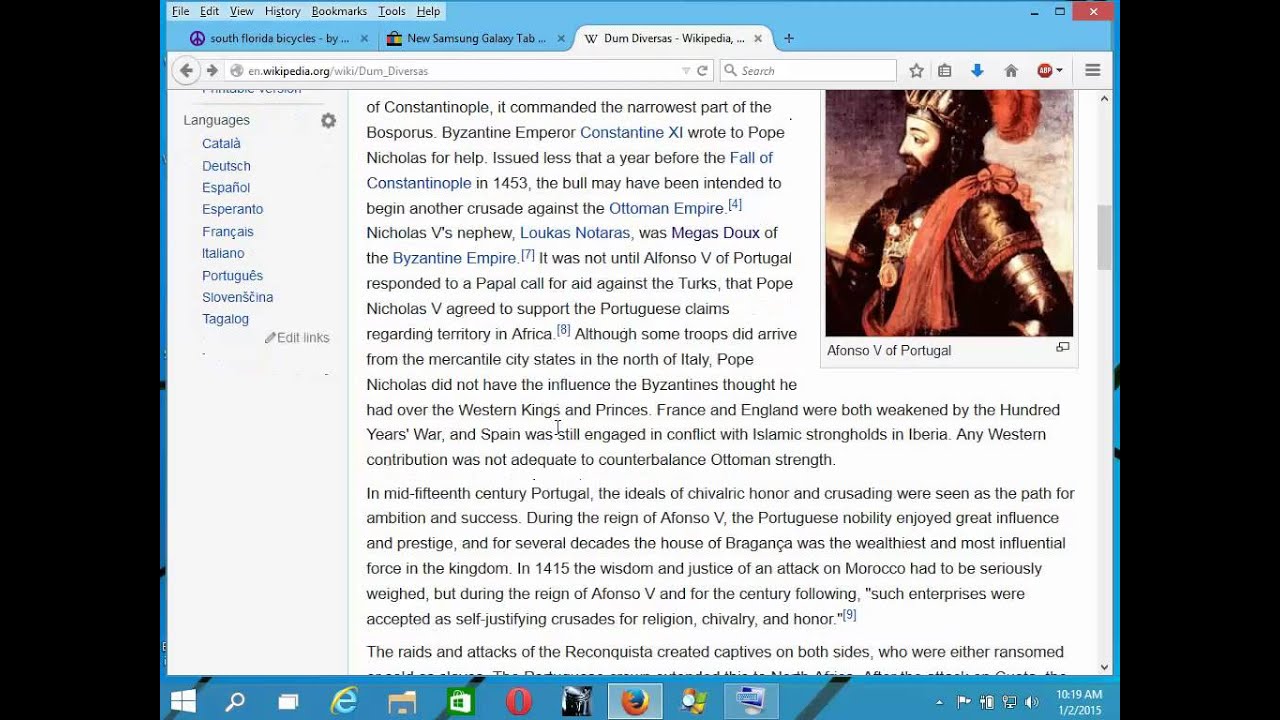Reload the current Wikipedia page
The width and height of the screenshot is (1280, 720).
[x=702, y=71]
